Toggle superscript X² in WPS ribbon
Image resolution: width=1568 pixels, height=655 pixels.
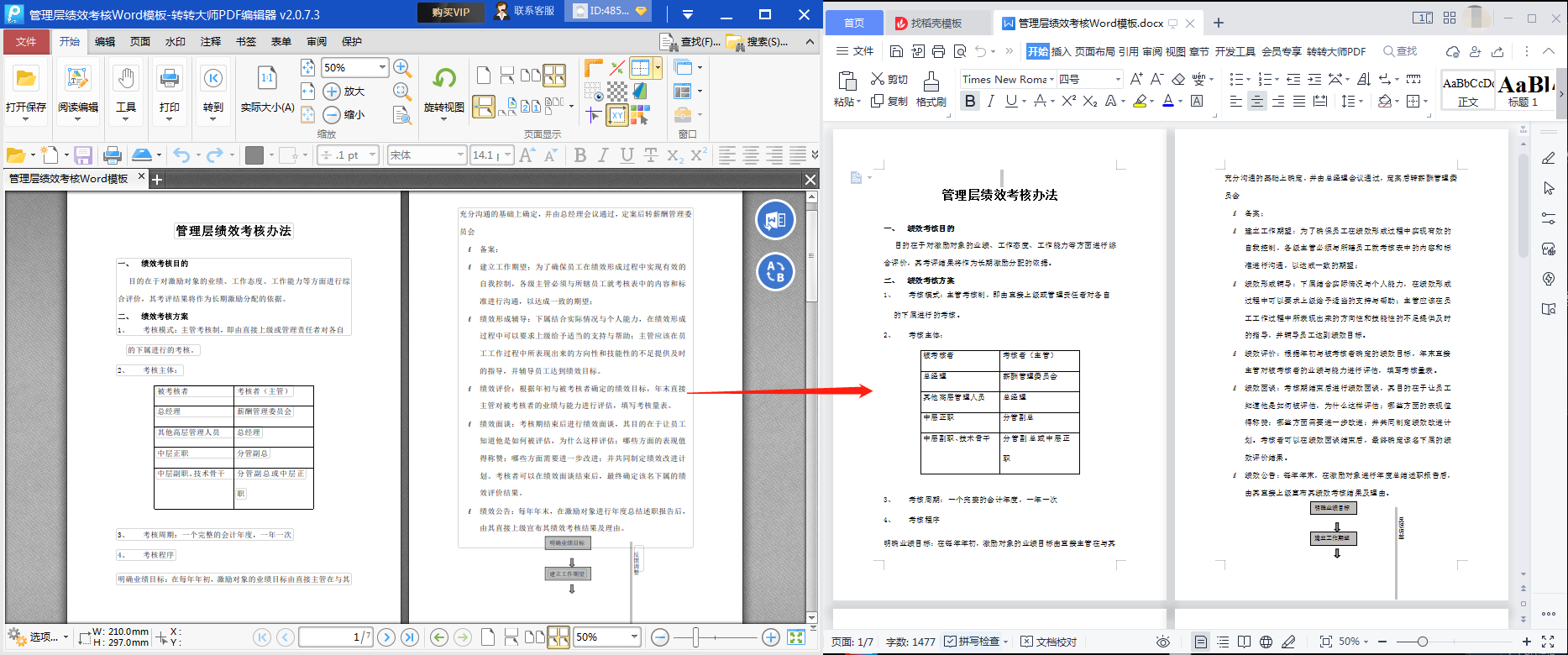[1068, 101]
